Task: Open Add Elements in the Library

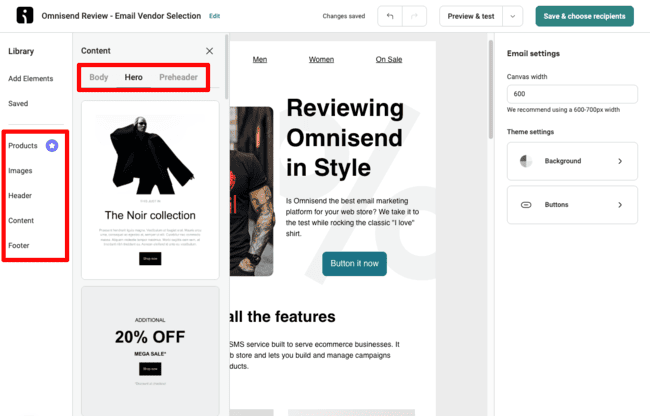Action: (31, 78)
